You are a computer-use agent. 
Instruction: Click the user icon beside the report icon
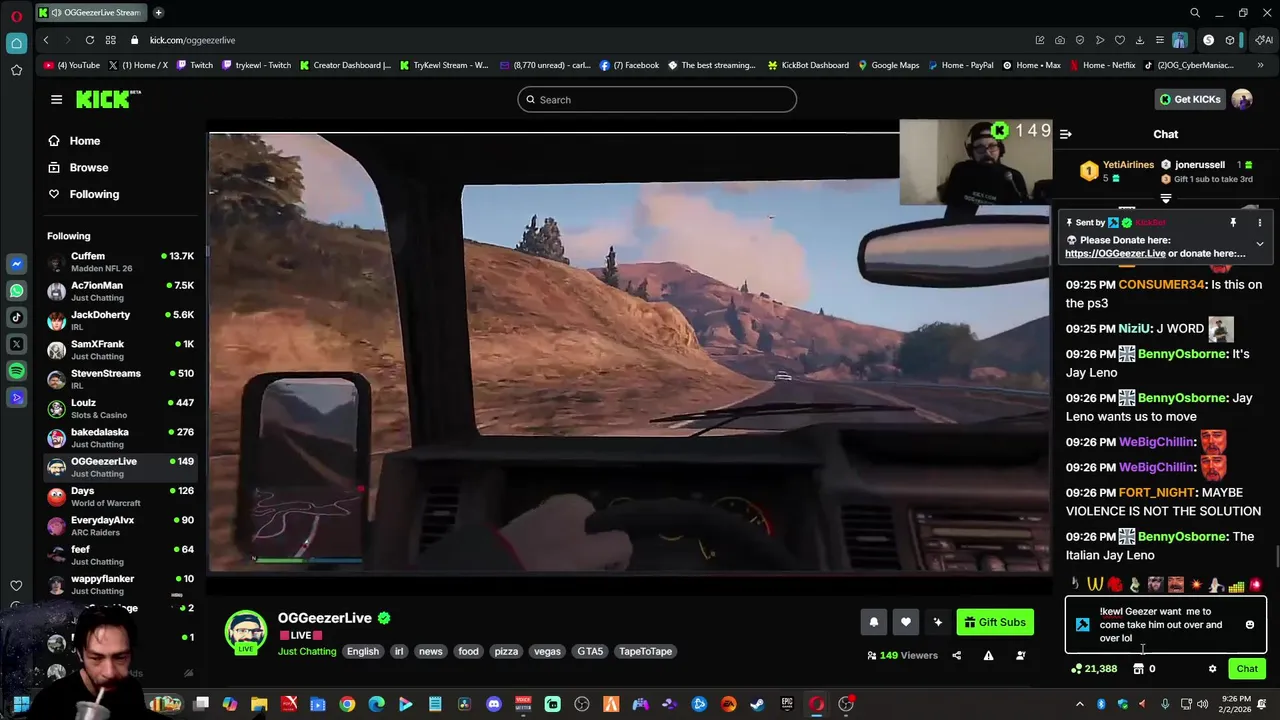[x=1020, y=656]
